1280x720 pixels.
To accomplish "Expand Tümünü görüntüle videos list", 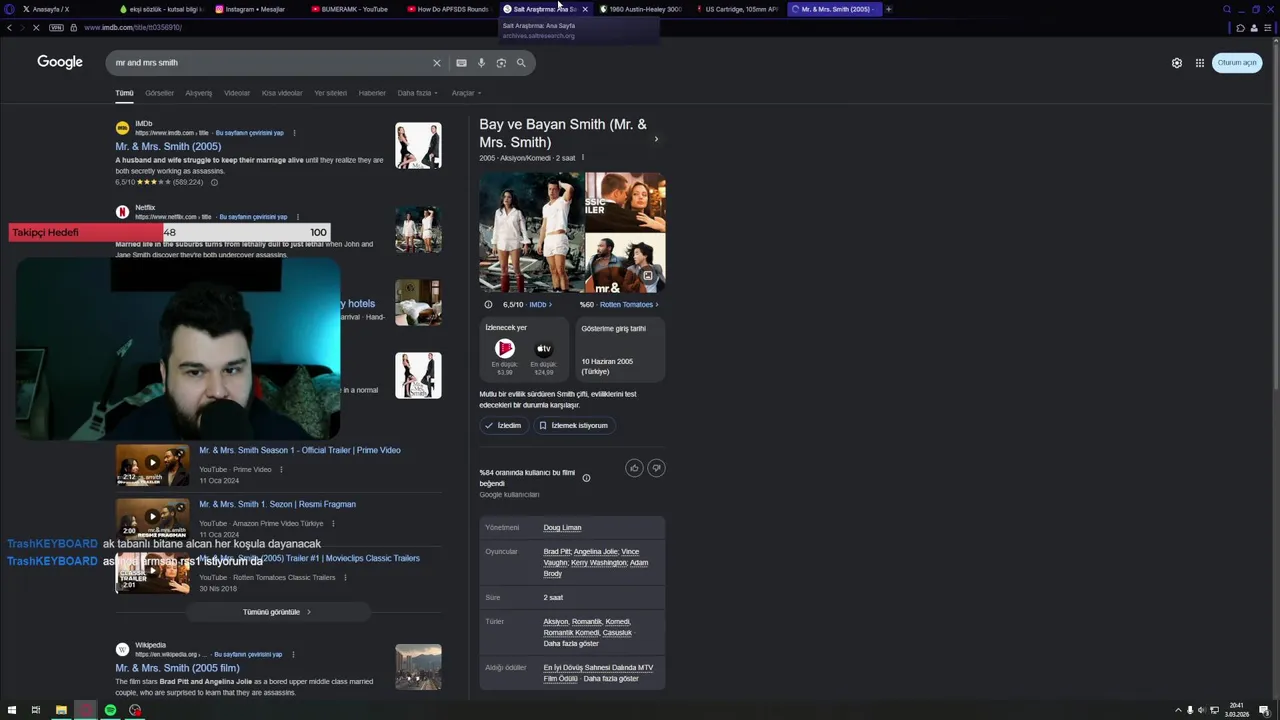I will 277,612.
